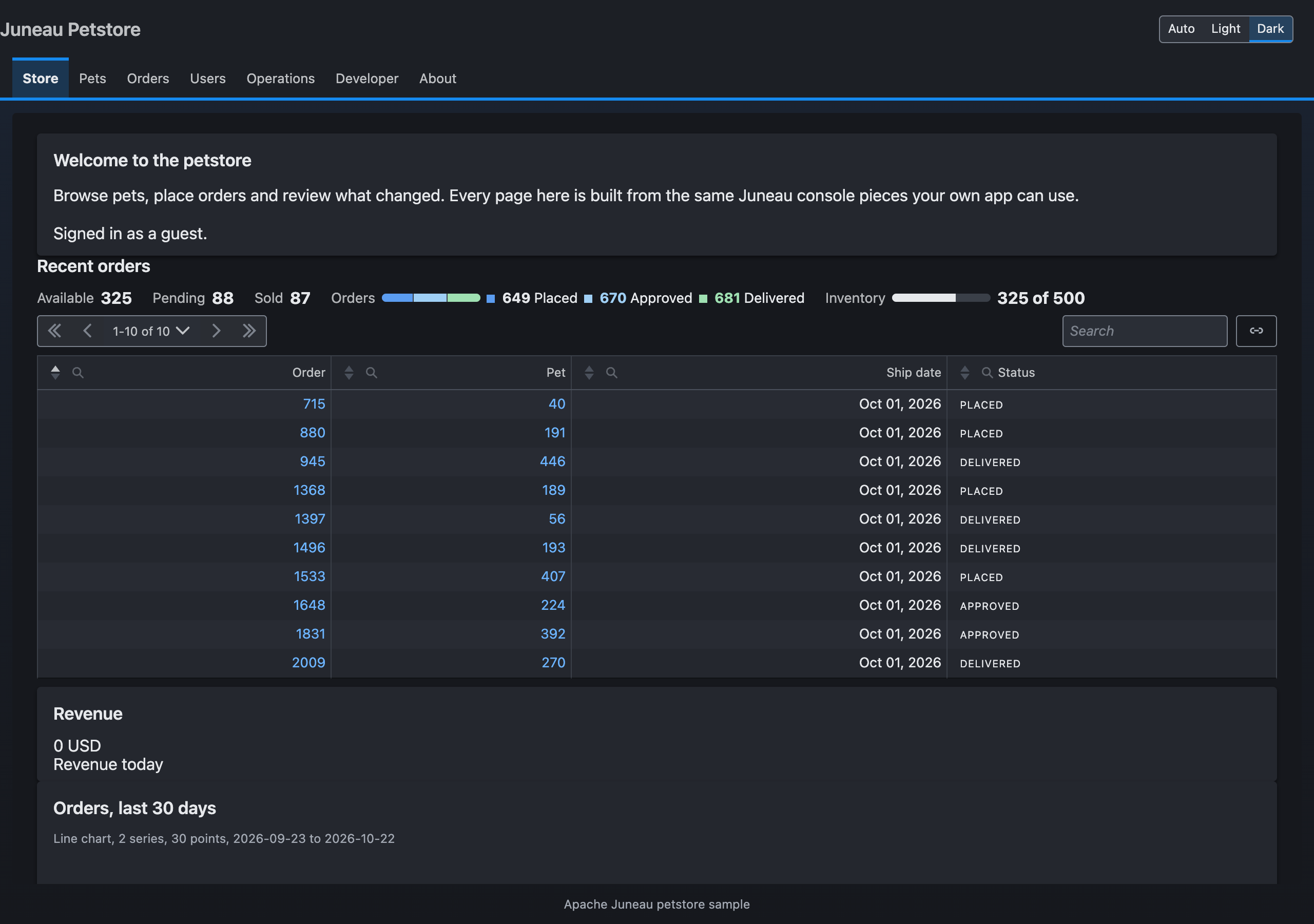Viewport: 1314px width, 924px height.
Task: Sort table by Ship date column
Action: (589, 373)
